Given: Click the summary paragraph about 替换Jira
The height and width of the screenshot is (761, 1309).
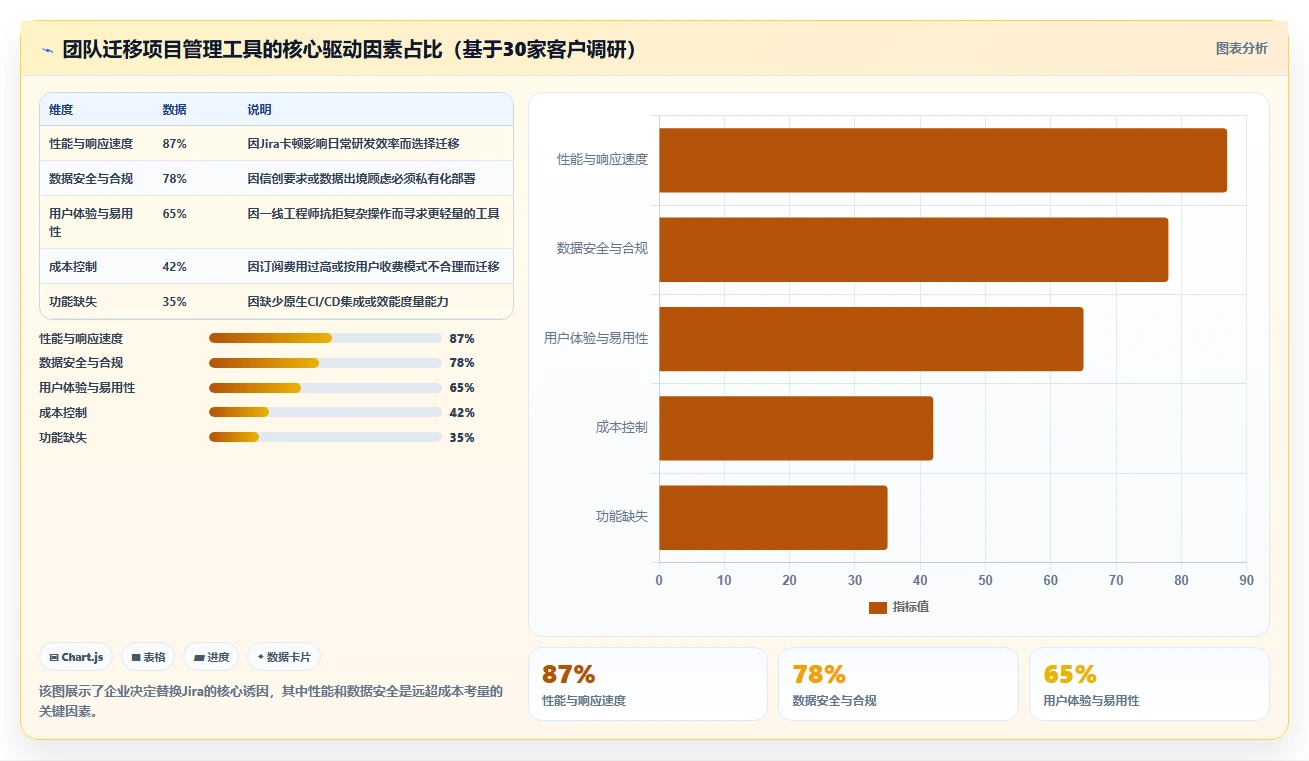Looking at the screenshot, I should point(271,701).
